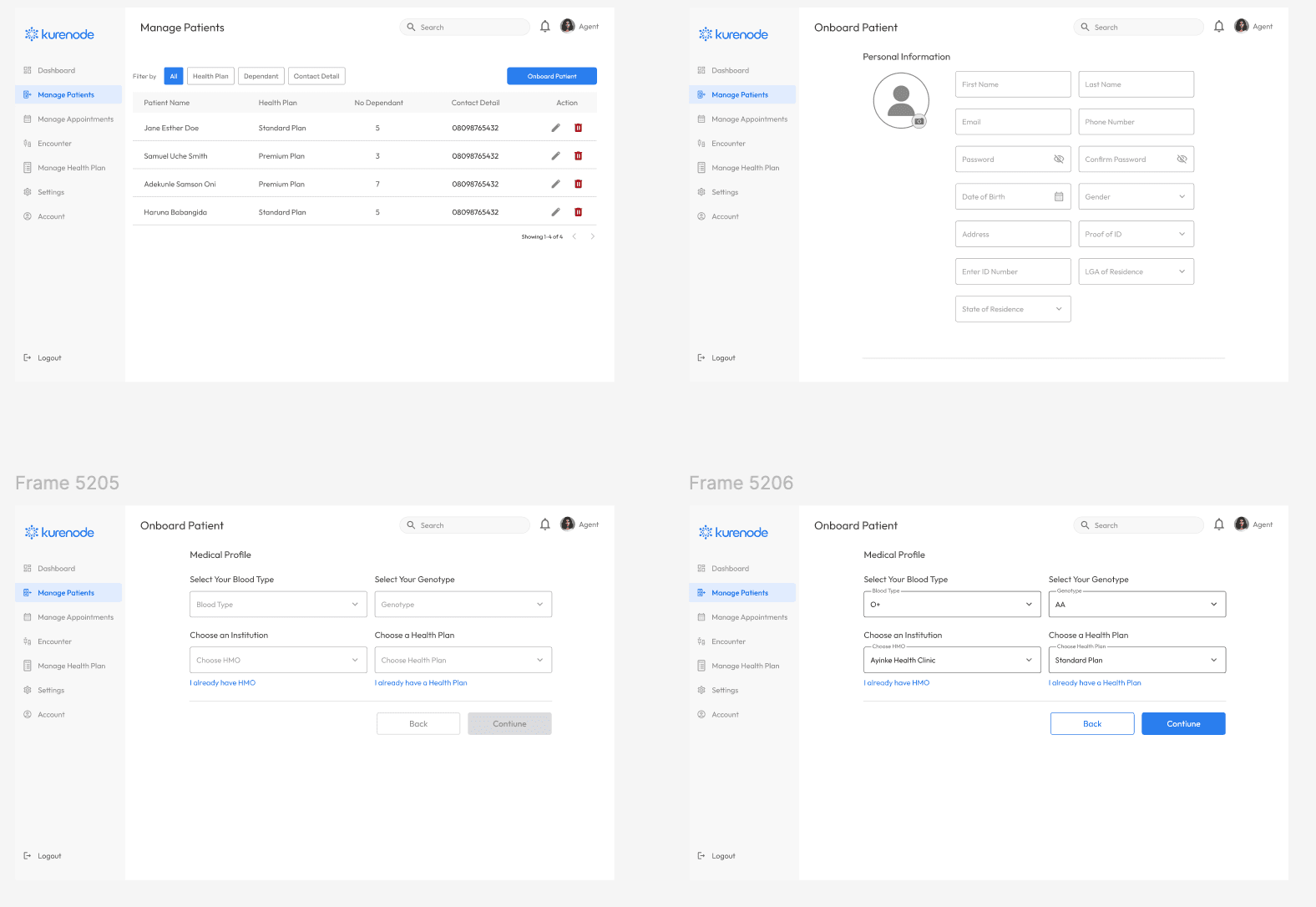Image resolution: width=1316 pixels, height=907 pixels.
Task: Toggle Confirm Password visibility eye
Action: (1182, 160)
